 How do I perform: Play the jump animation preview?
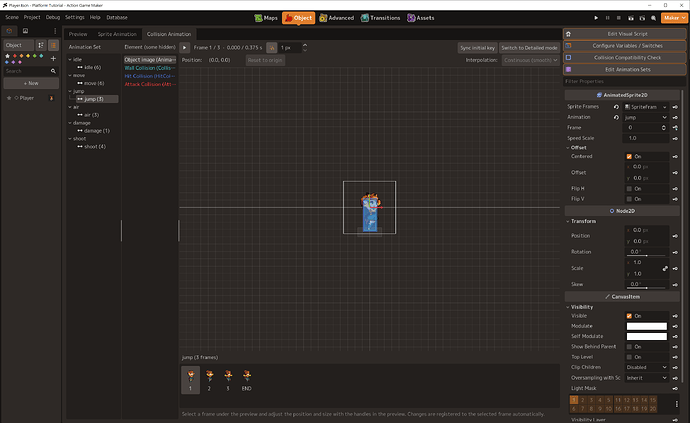coord(184,48)
